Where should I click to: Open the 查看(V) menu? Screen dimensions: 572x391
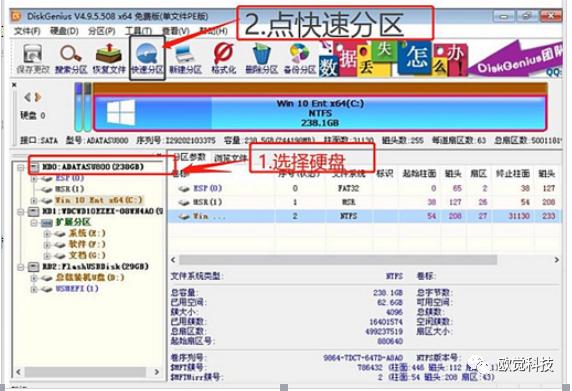175,31
